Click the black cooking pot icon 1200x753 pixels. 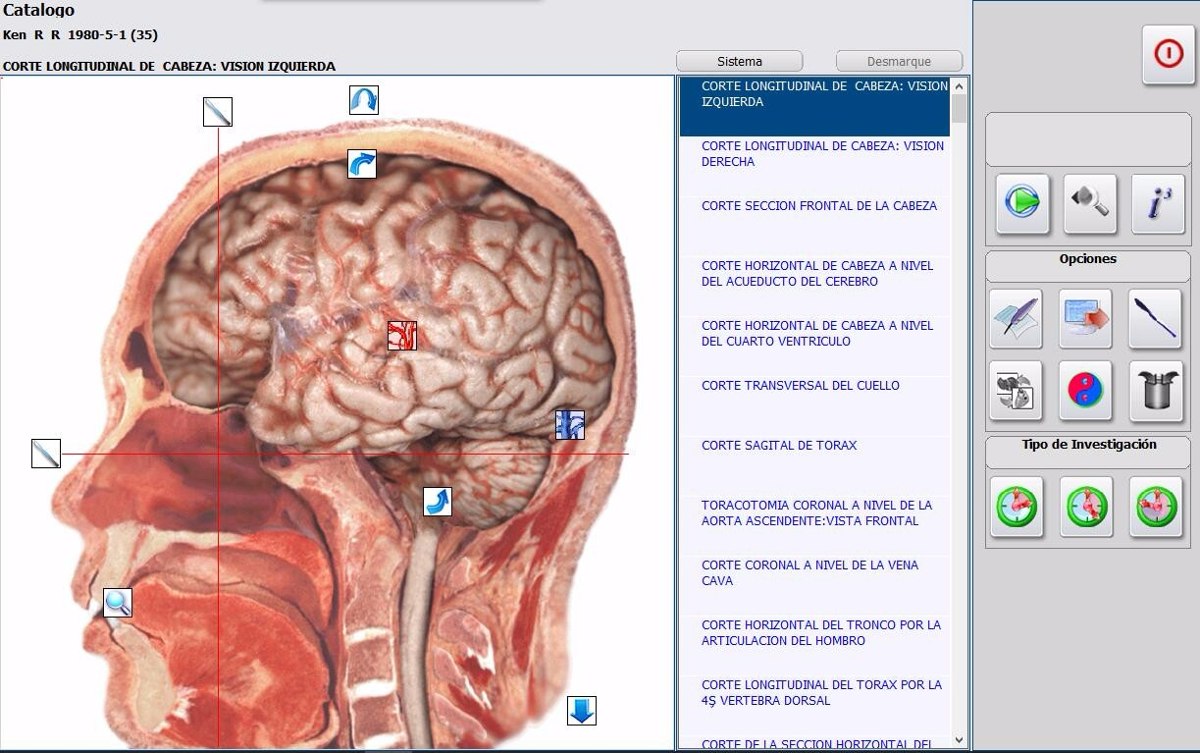point(1156,390)
